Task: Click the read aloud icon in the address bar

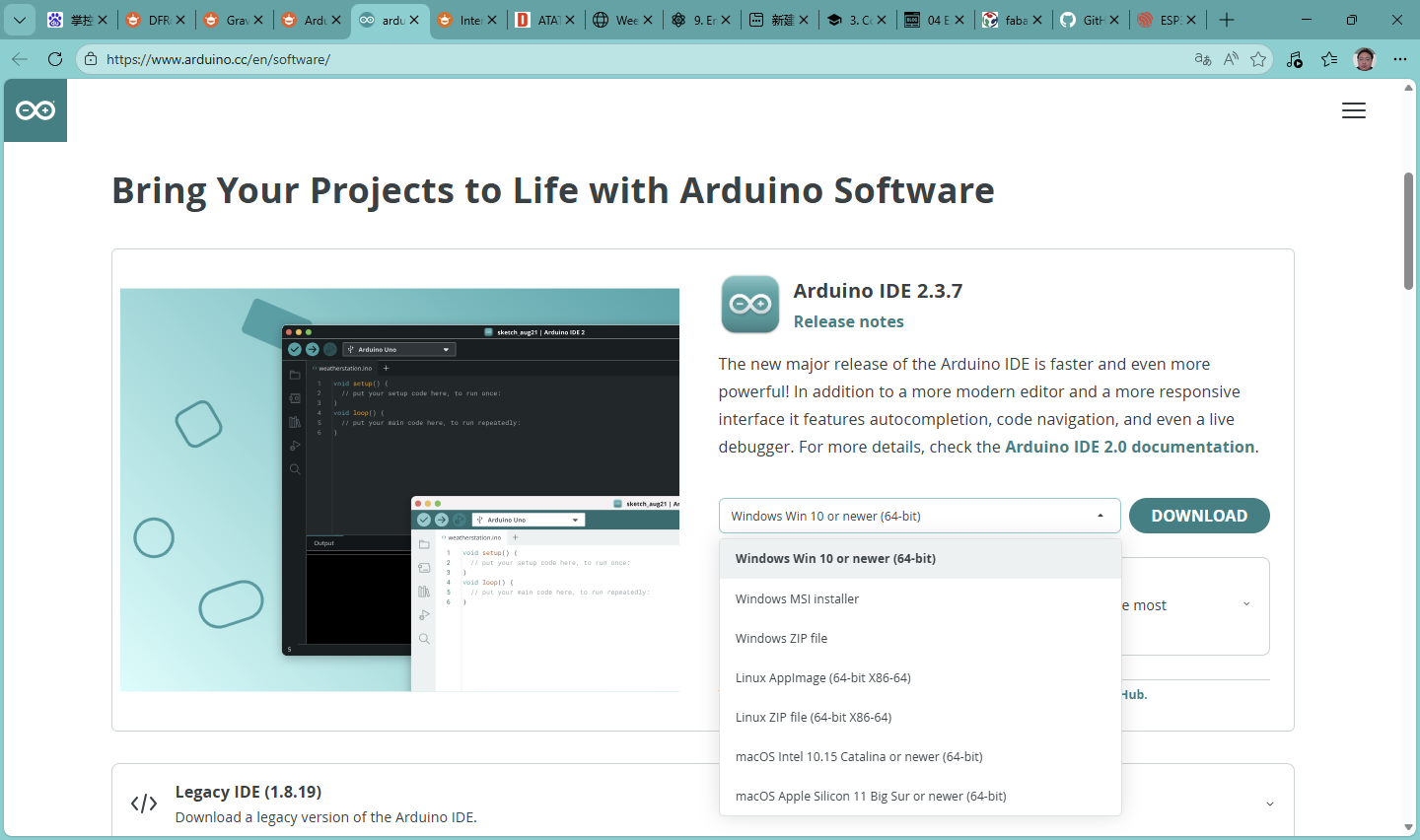Action: click(1231, 59)
